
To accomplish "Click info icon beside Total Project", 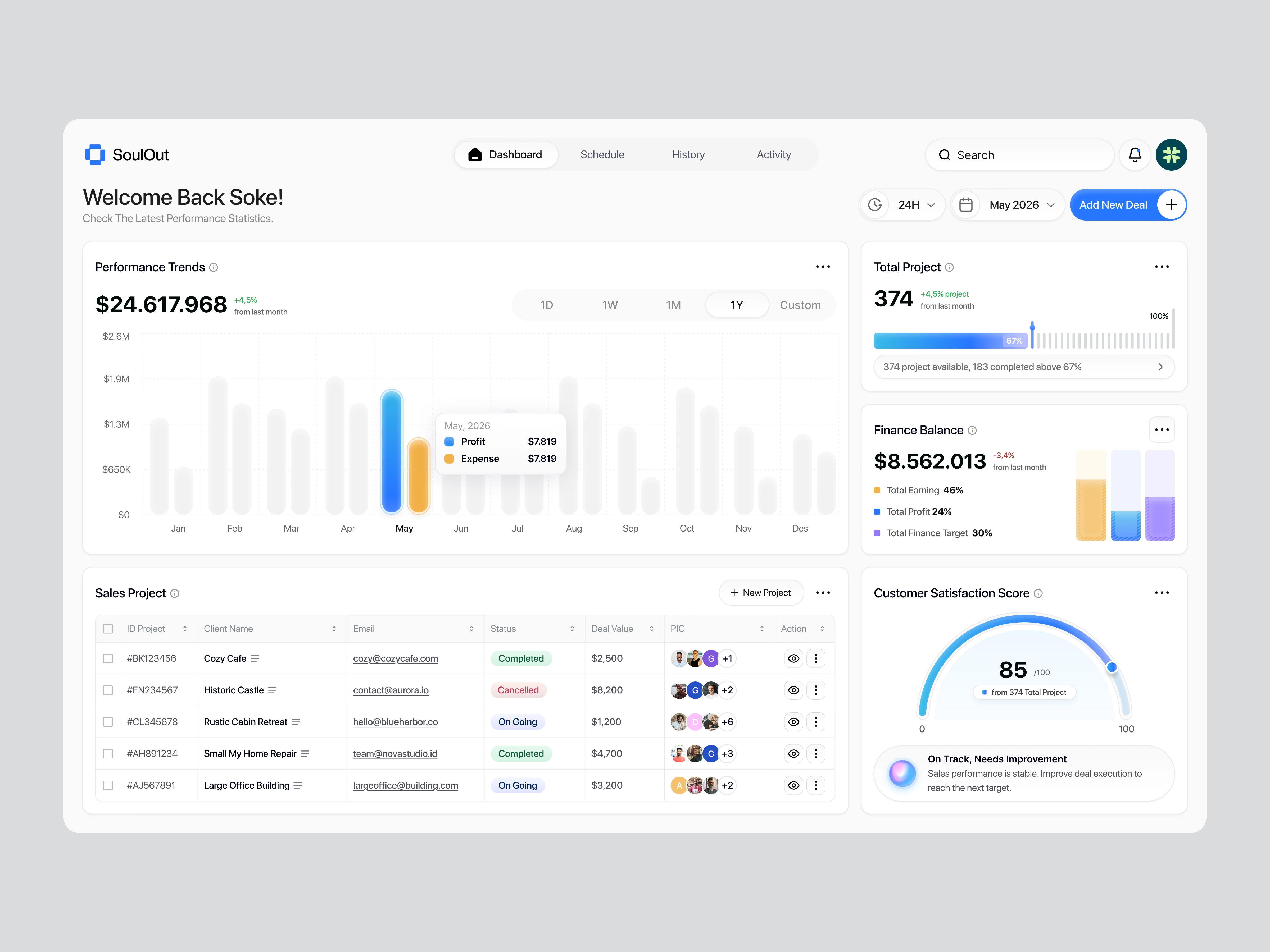I will pyautogui.click(x=949, y=267).
